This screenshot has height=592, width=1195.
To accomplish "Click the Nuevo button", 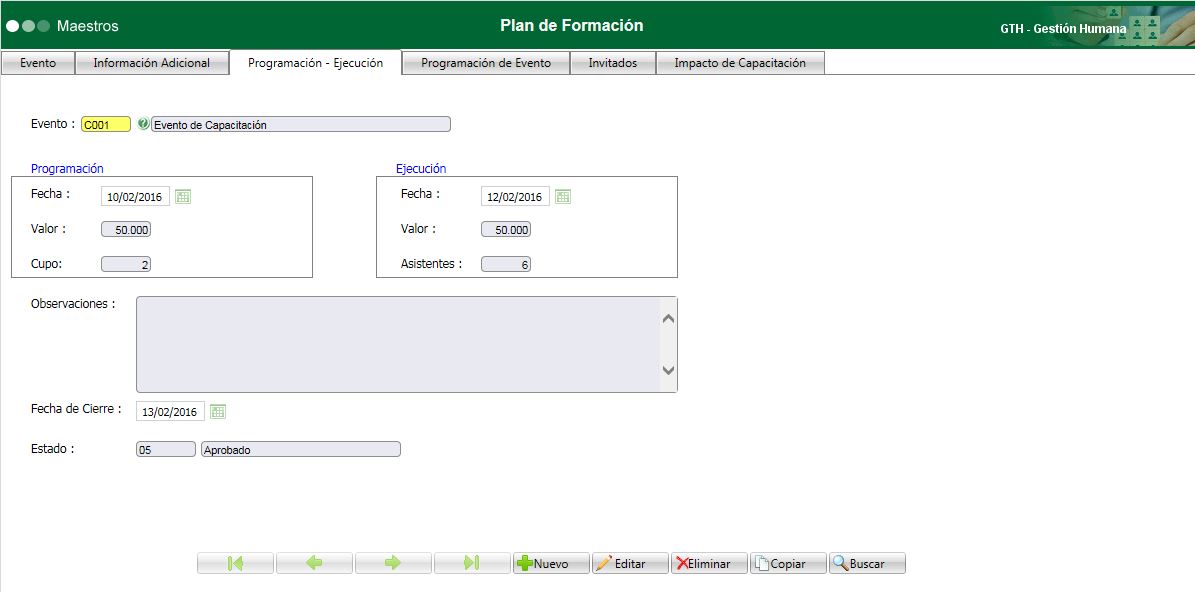I will point(551,563).
